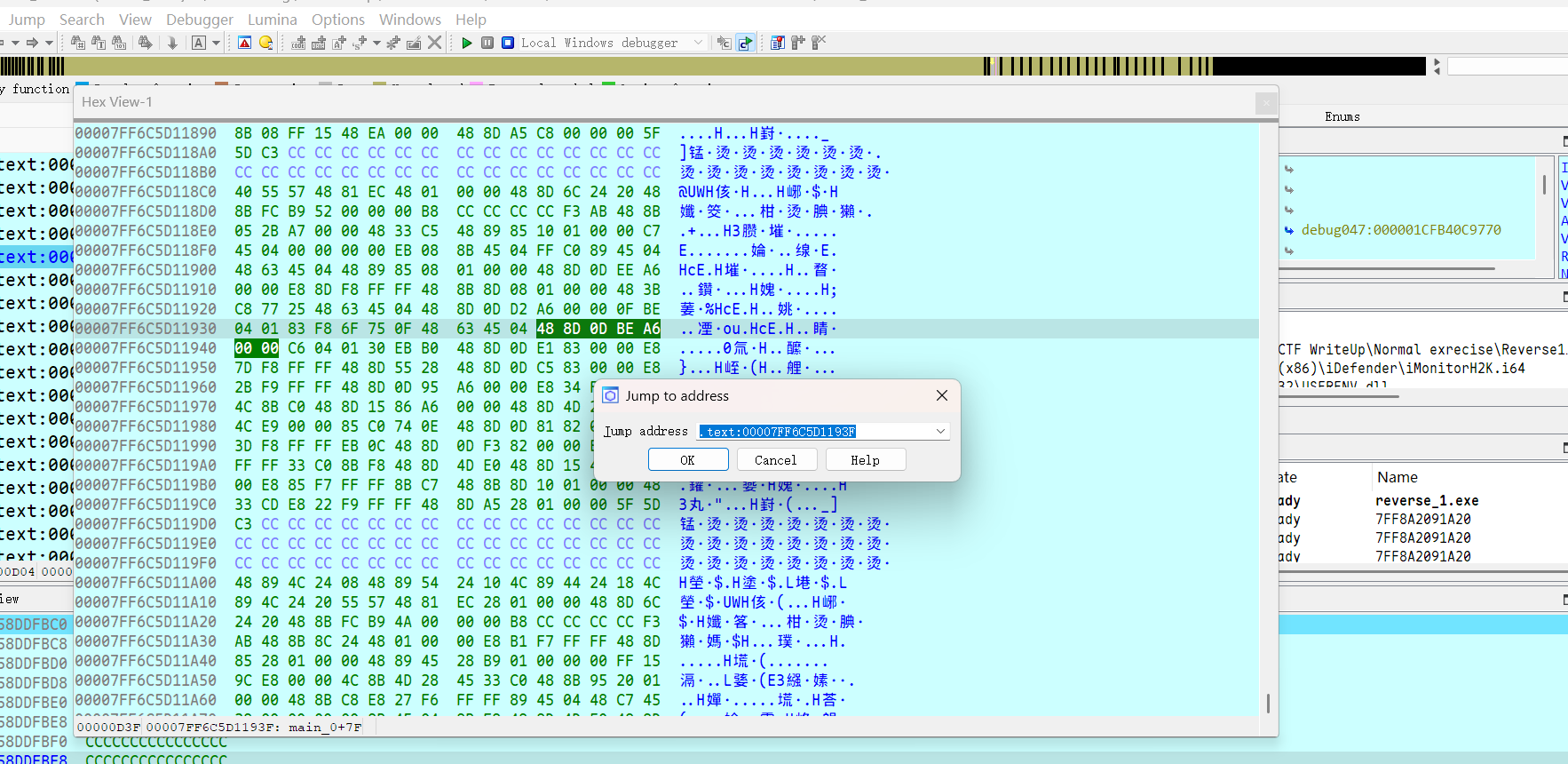The height and width of the screenshot is (764, 1568).
Task: Click the highlighted '00 00' bytes at row 00007FF6C5D11940
Action: (257, 348)
